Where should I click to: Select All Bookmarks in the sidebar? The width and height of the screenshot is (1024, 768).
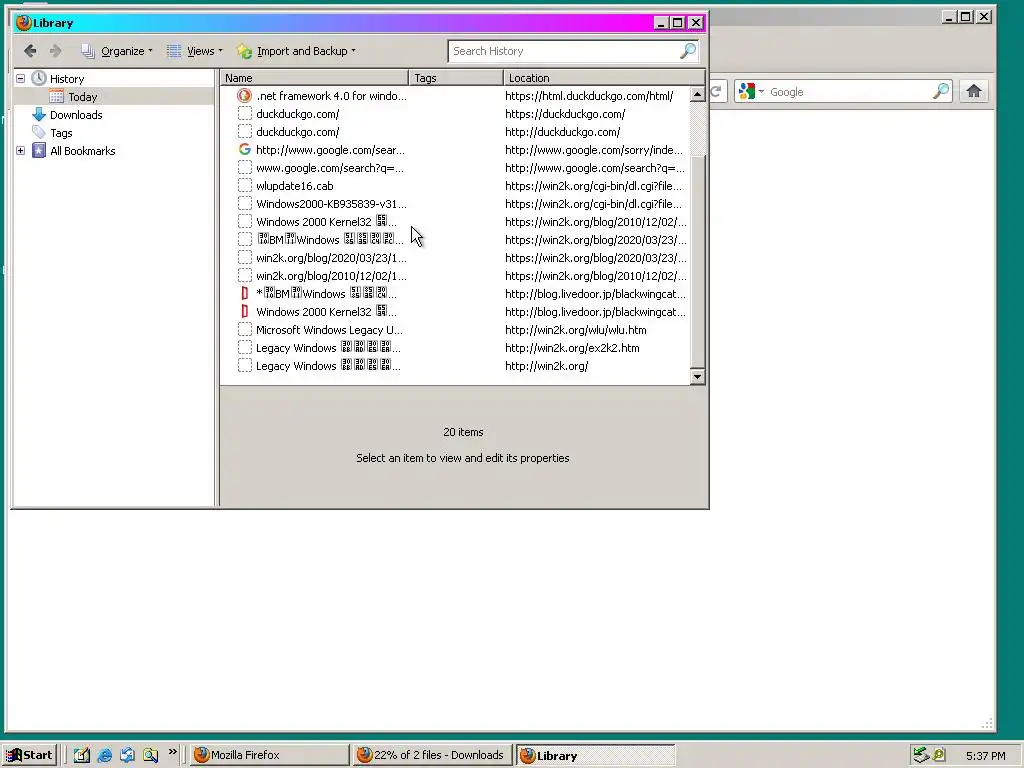[x=82, y=151]
